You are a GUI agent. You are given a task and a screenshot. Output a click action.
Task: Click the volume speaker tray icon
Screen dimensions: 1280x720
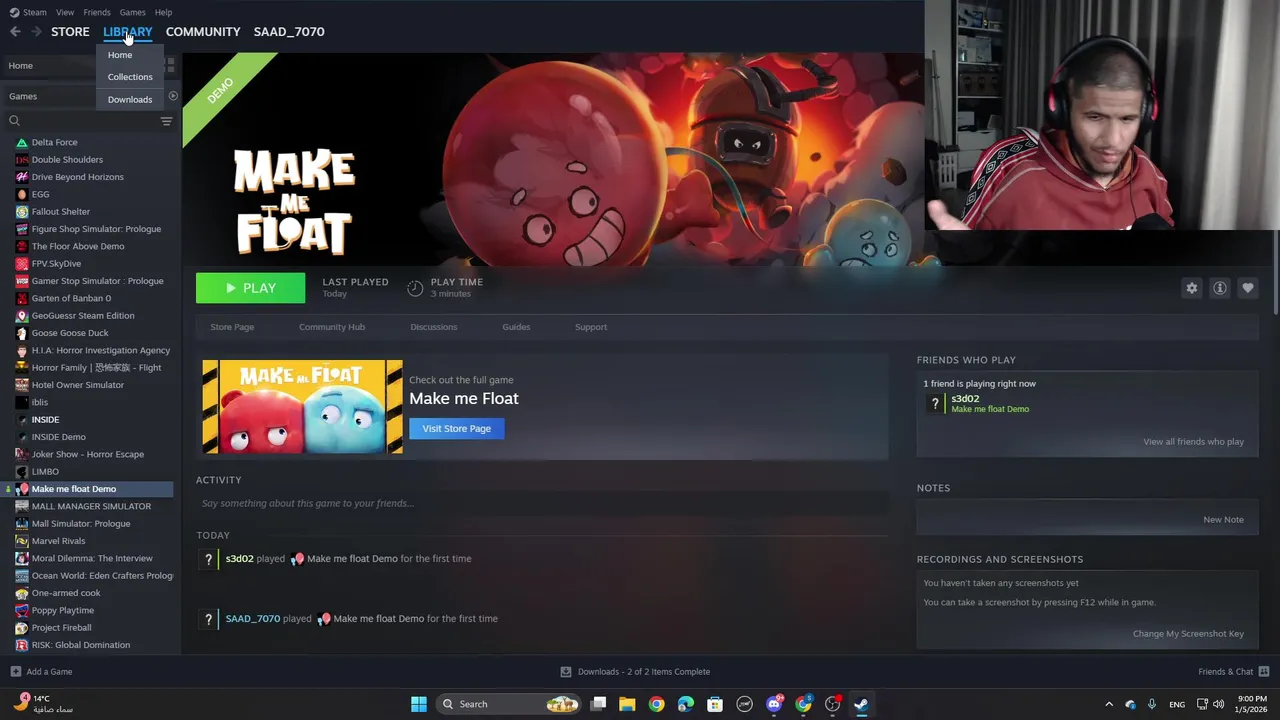[x=1219, y=704]
